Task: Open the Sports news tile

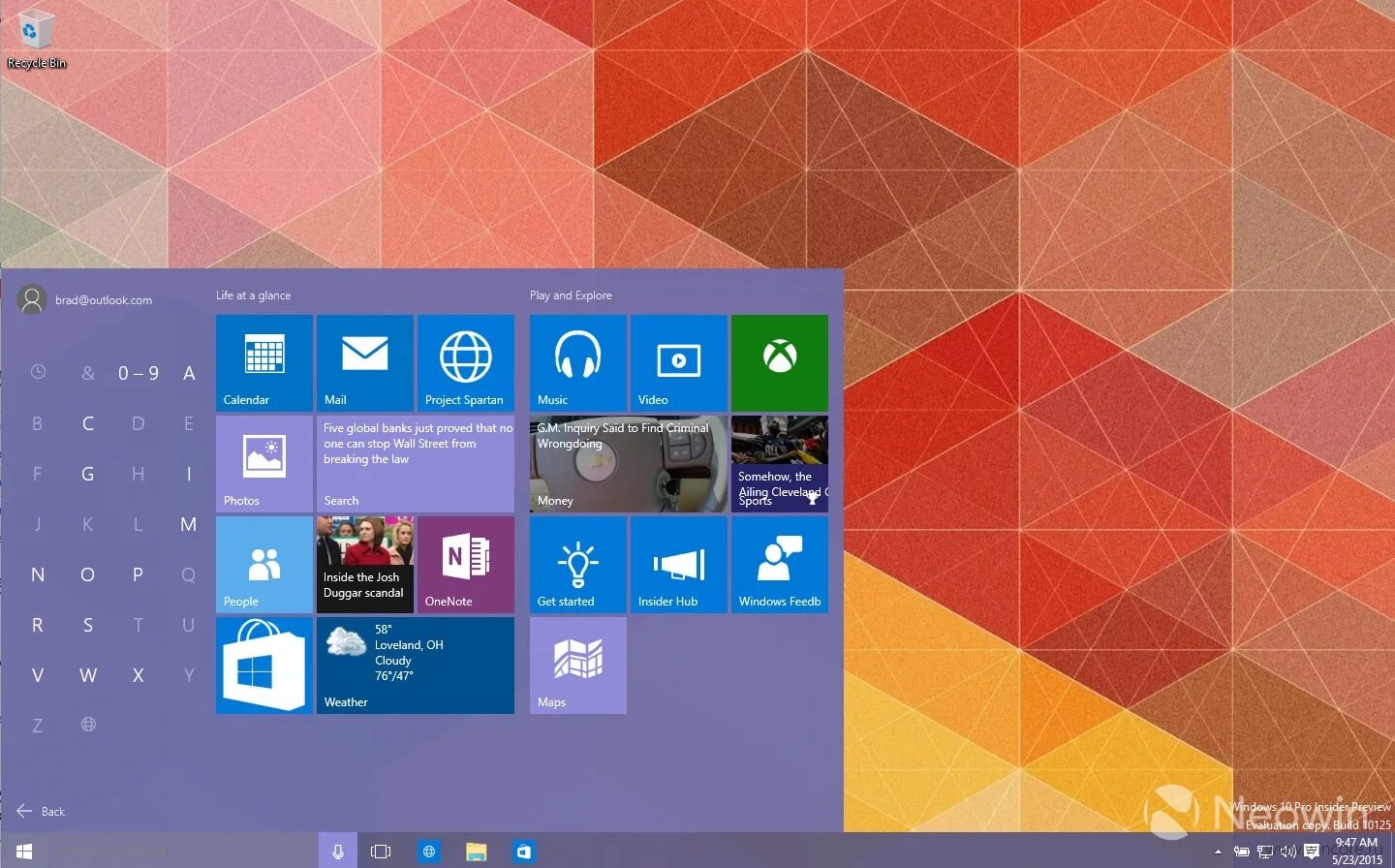Action: tap(780, 464)
